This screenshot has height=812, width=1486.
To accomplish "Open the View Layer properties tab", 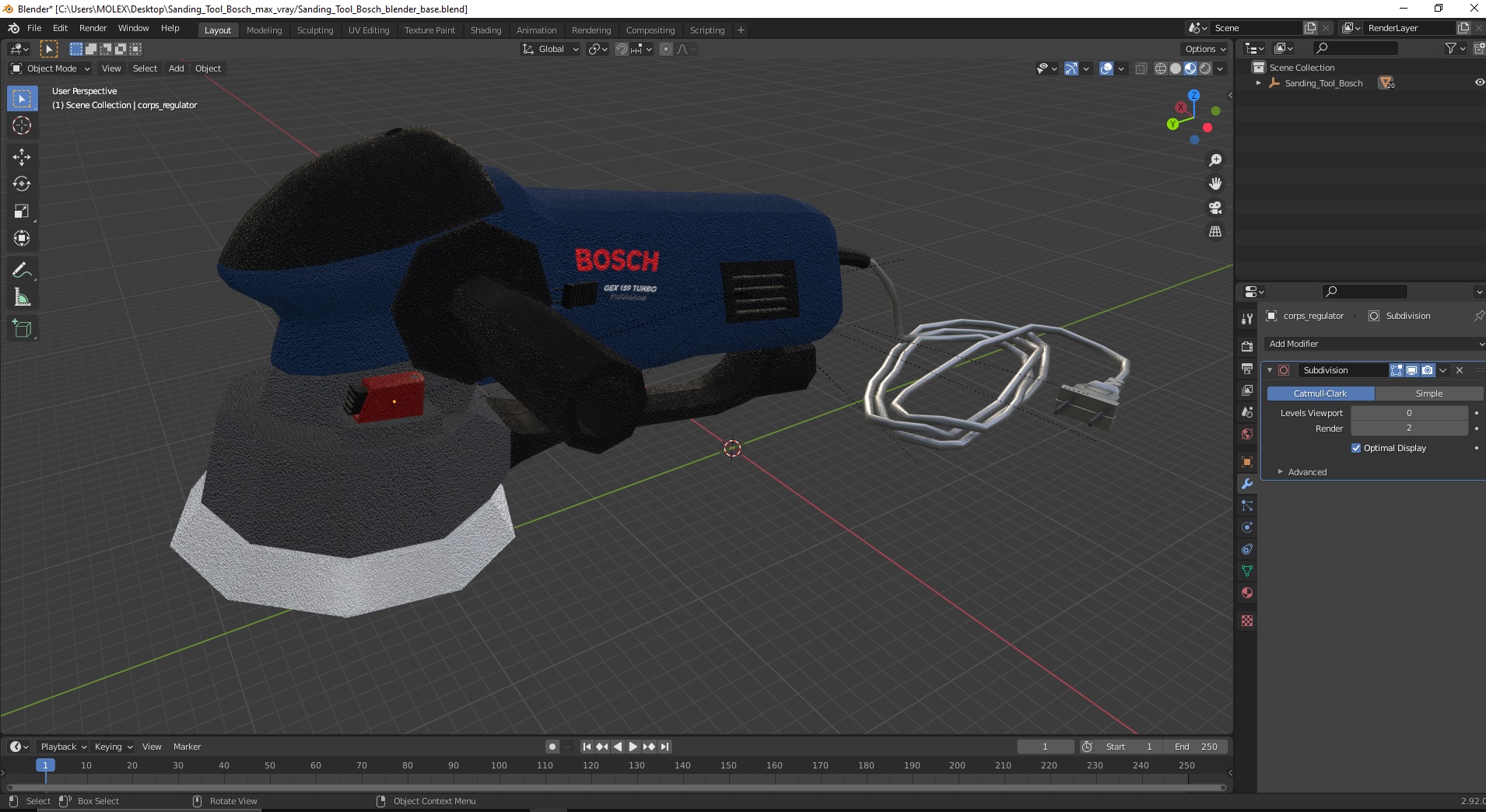I will (x=1247, y=390).
